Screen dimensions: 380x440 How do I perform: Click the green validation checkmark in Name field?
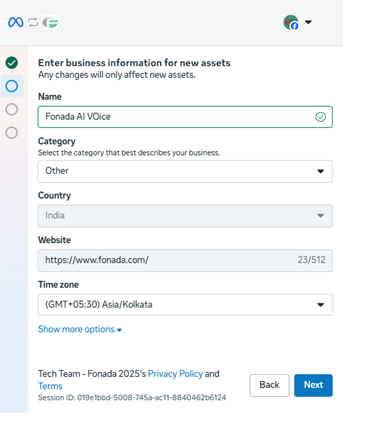click(320, 117)
